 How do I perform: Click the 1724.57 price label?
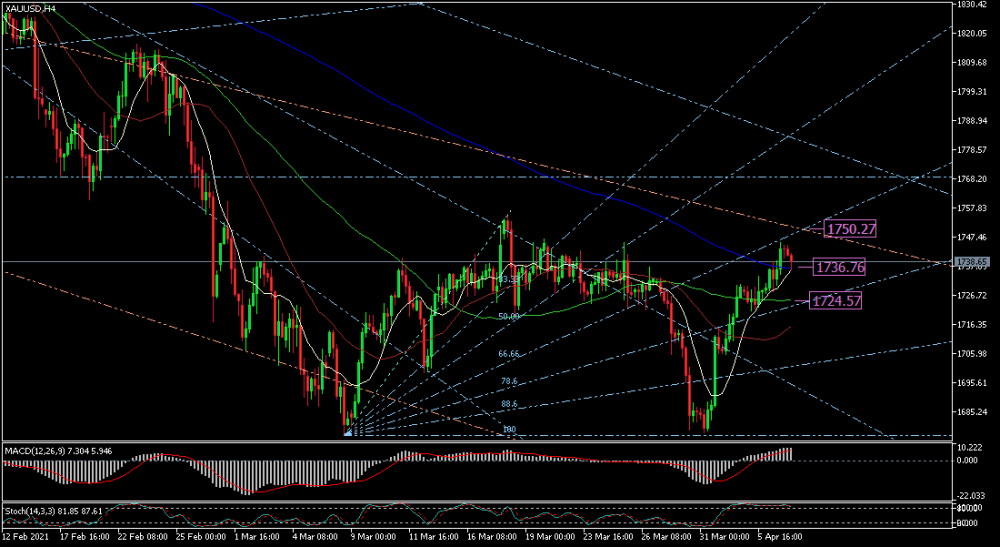click(836, 300)
